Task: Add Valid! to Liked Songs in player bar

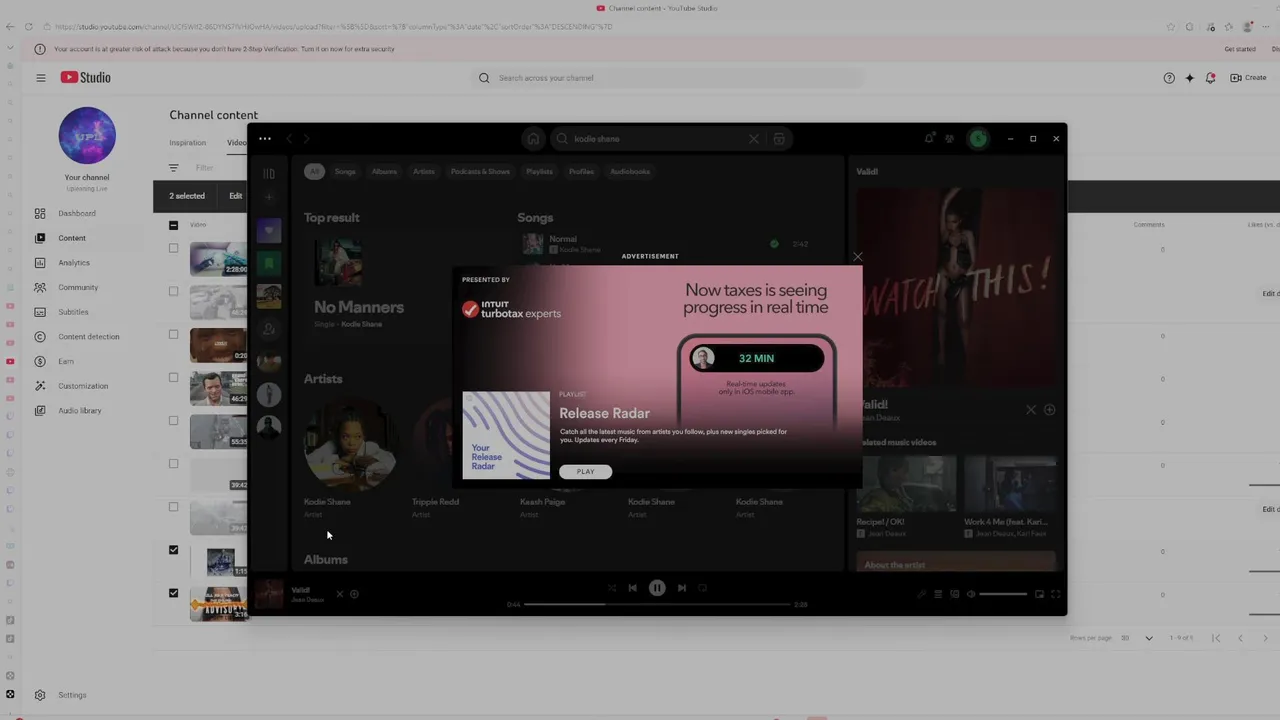Action: 355,594
